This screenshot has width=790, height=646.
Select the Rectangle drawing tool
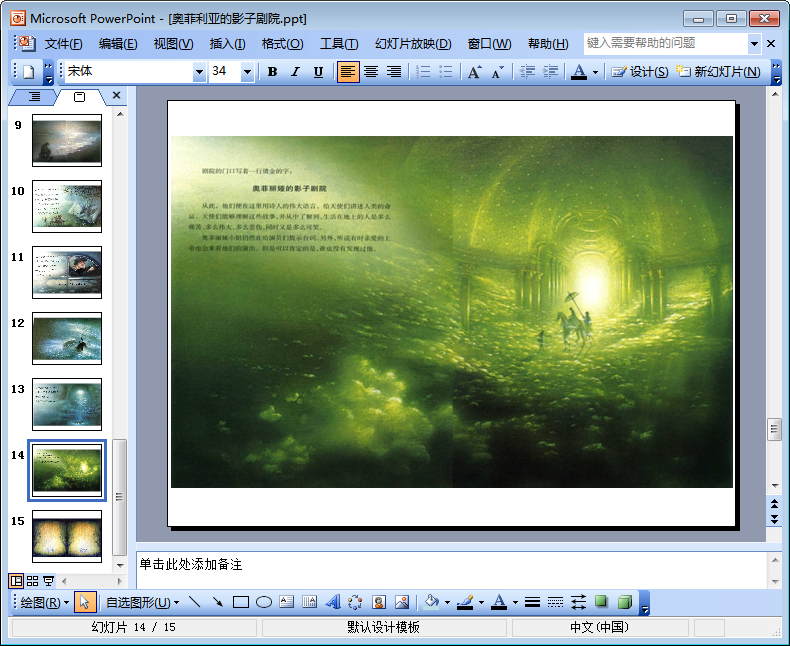tap(241, 602)
